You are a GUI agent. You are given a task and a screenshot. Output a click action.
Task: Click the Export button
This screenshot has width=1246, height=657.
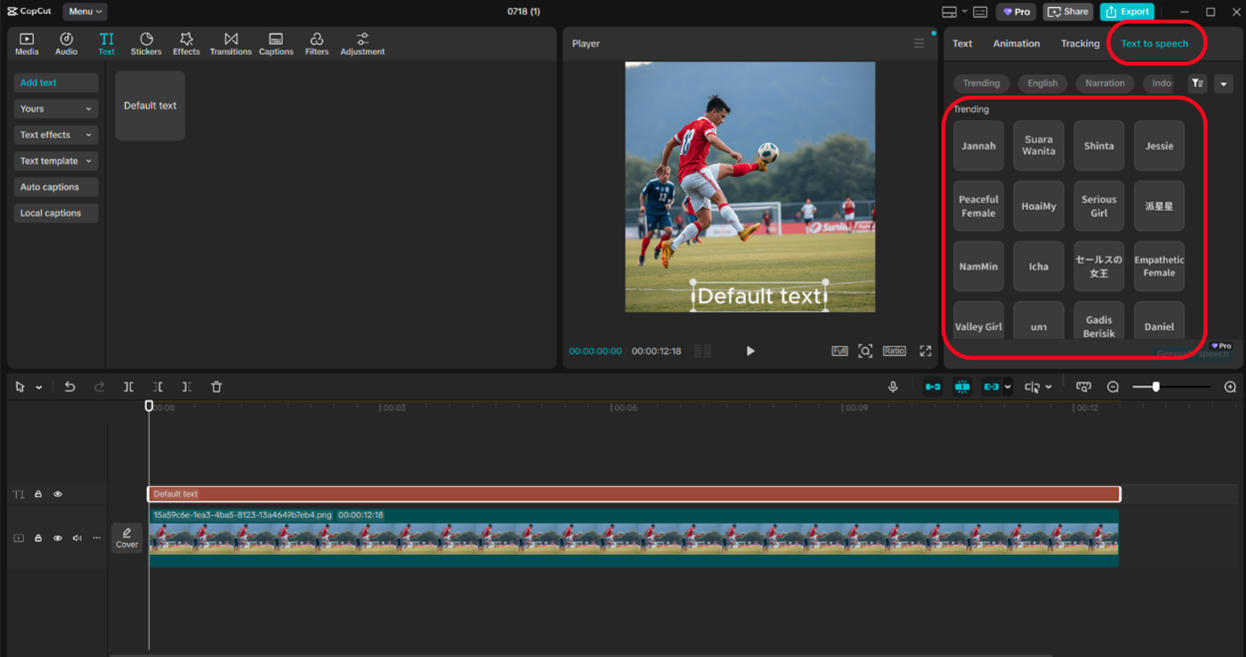click(x=1127, y=12)
